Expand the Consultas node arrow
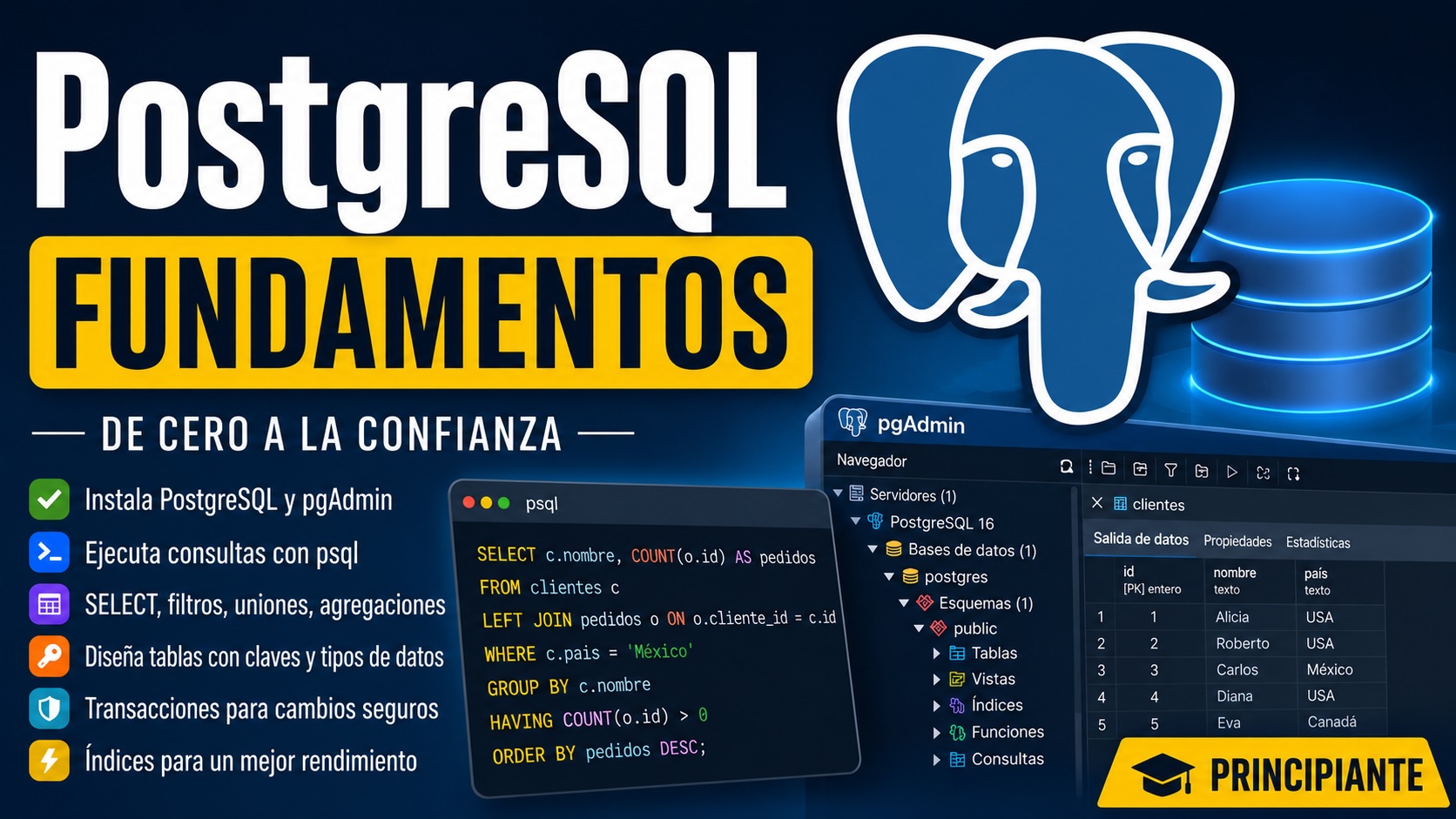Viewport: 1456px width, 819px height. (x=937, y=760)
